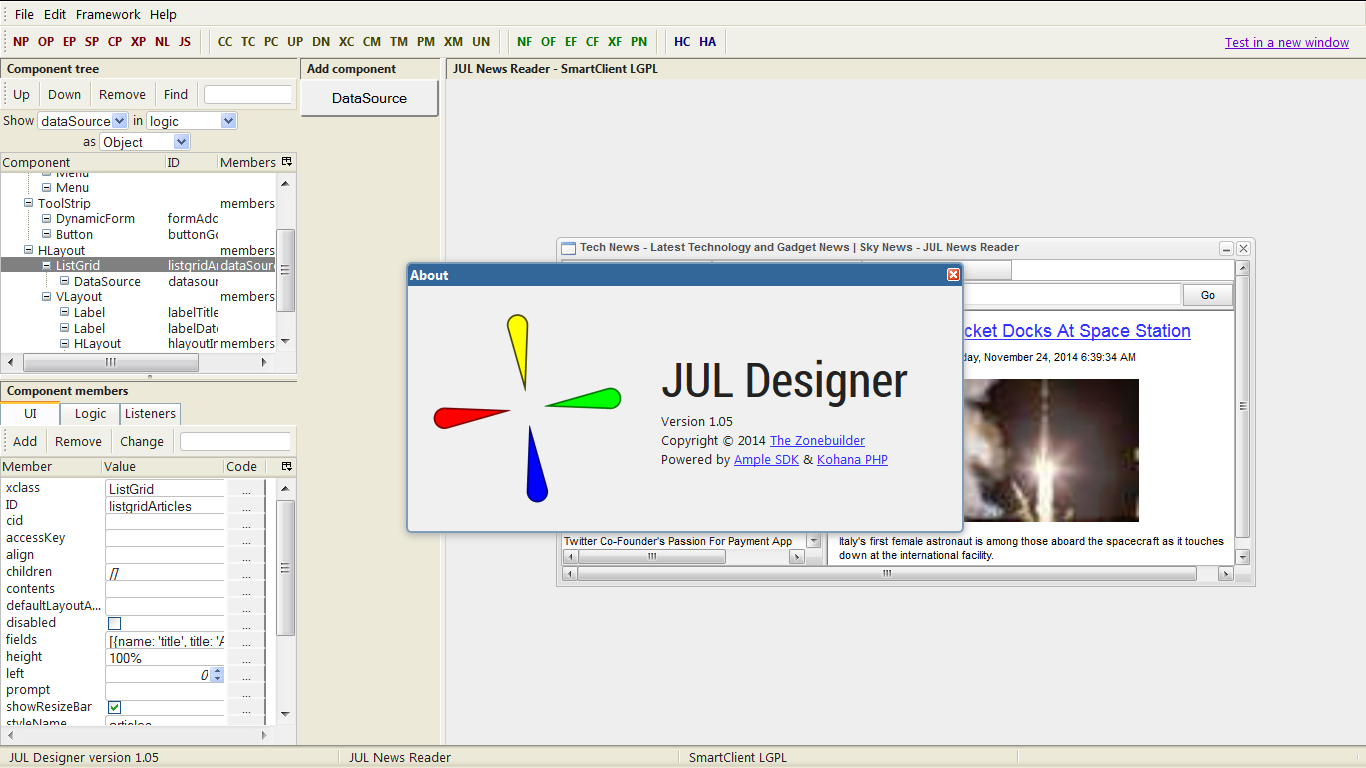Click the NF toolbar button

click(x=524, y=41)
